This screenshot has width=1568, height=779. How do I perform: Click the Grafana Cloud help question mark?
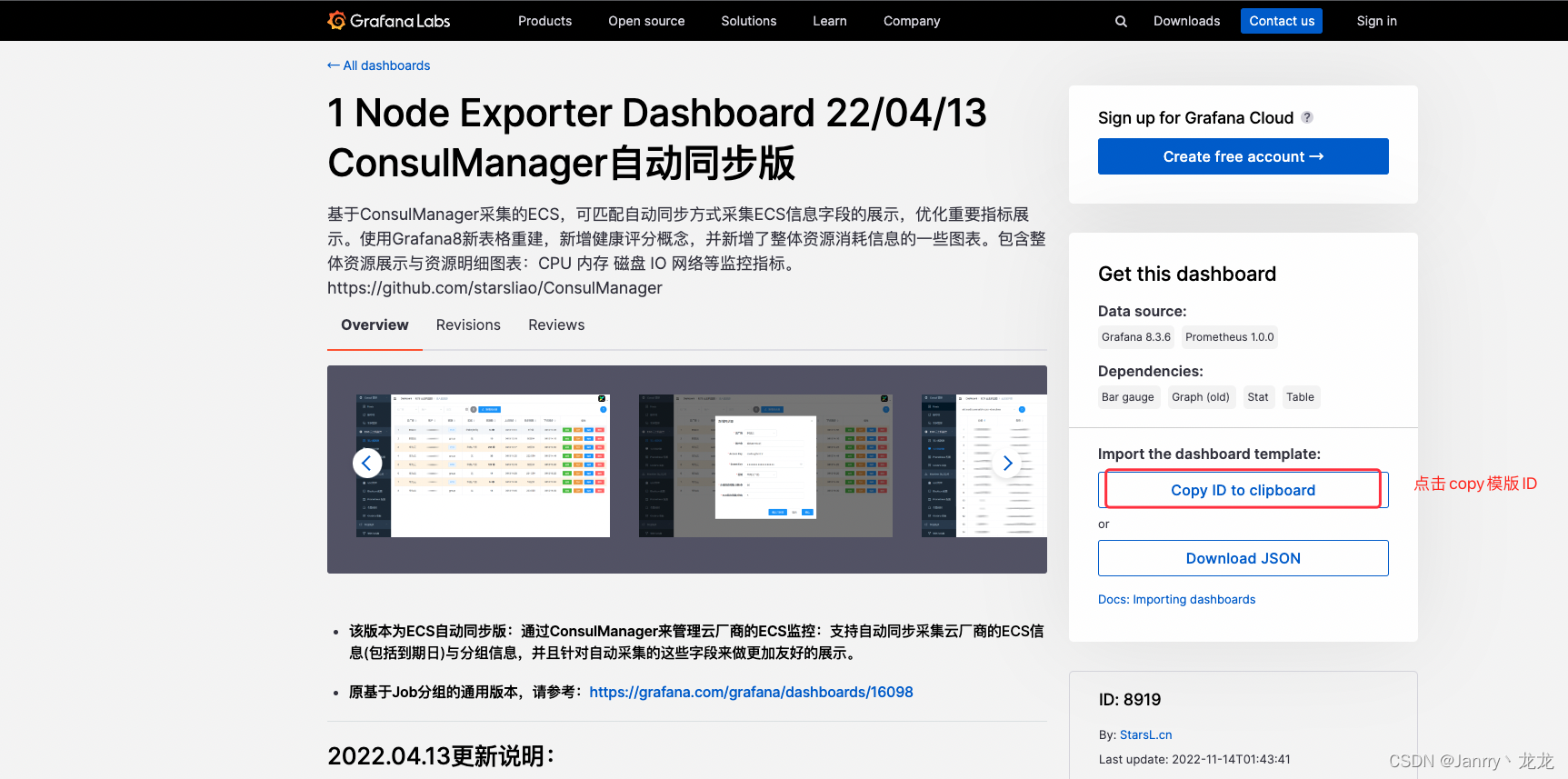pyautogui.click(x=1307, y=117)
